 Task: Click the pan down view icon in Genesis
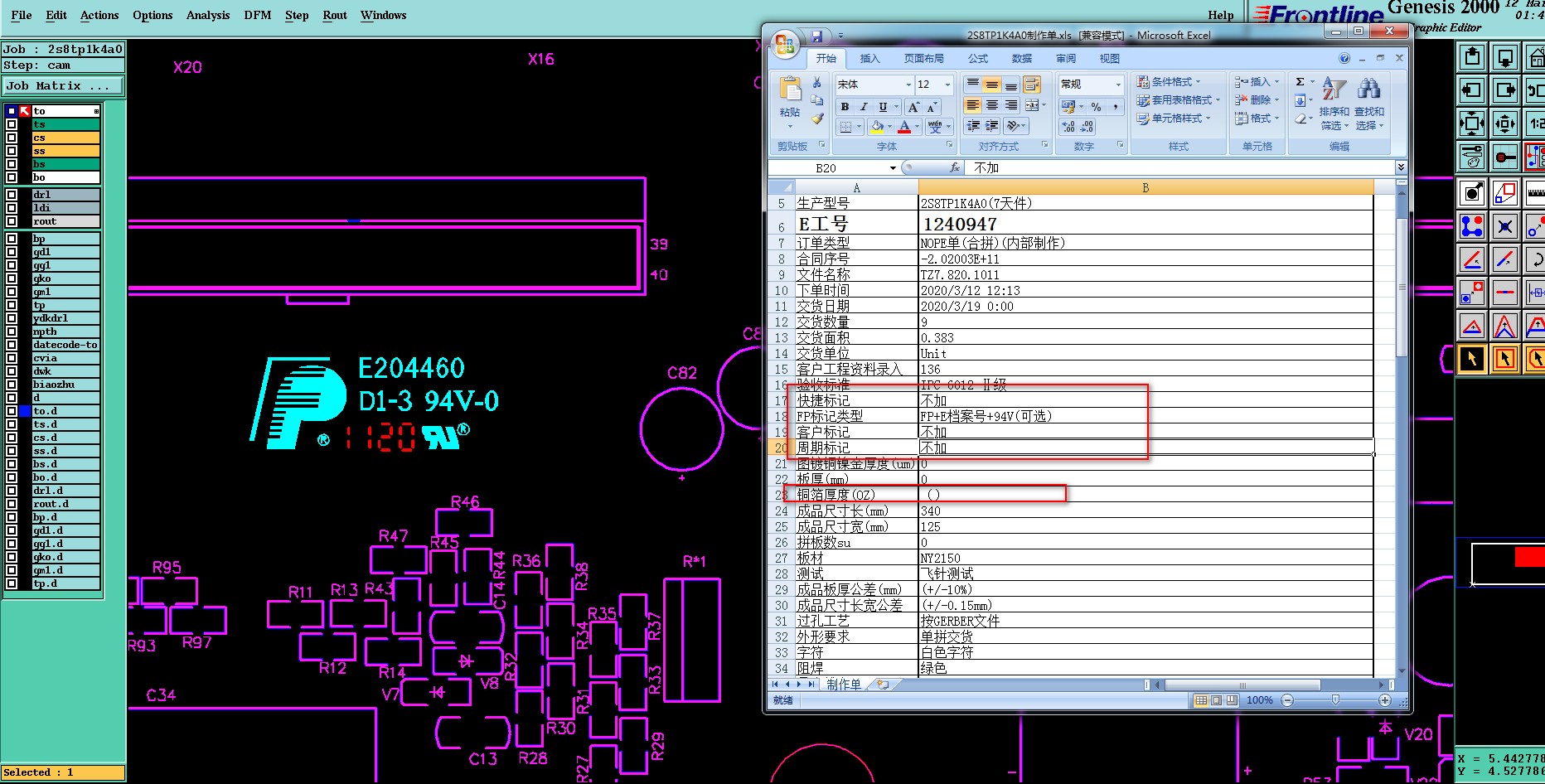coord(1505,57)
